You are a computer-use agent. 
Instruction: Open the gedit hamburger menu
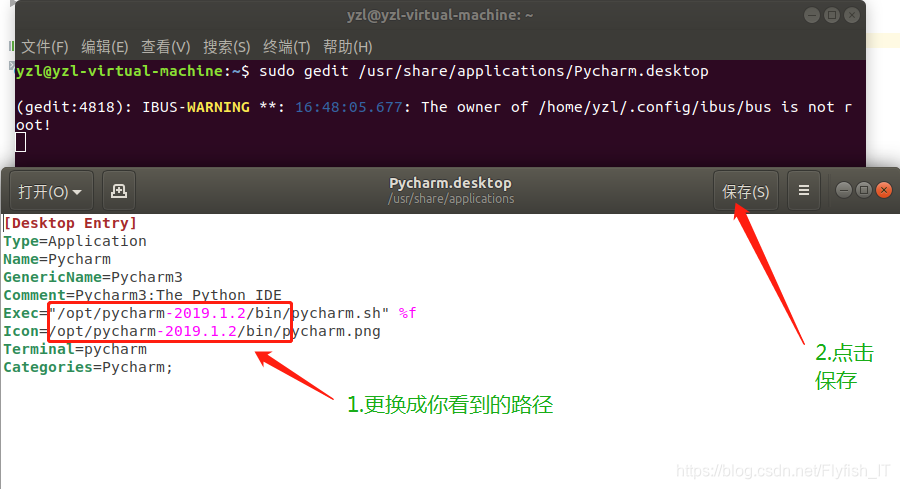coord(804,191)
